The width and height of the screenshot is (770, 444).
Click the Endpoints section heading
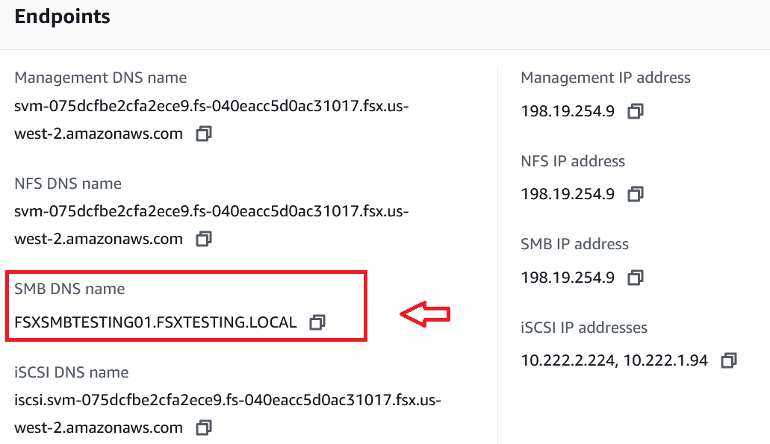click(62, 17)
